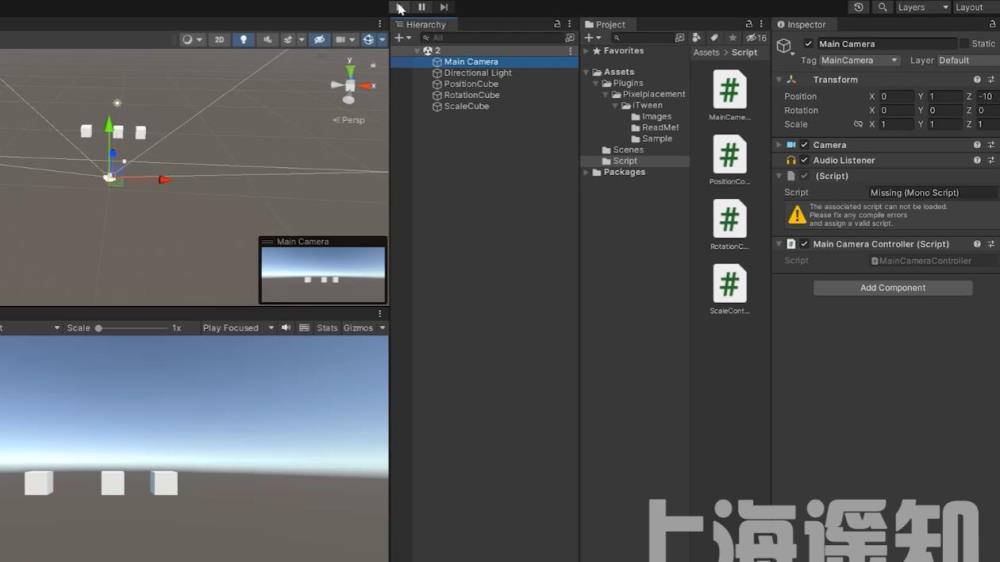This screenshot has height=562, width=1000.
Task: Collapse the Assets folder tree
Action: (587, 72)
